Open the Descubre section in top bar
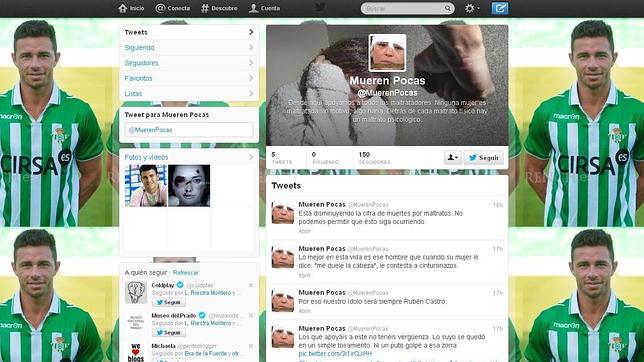 219,8
